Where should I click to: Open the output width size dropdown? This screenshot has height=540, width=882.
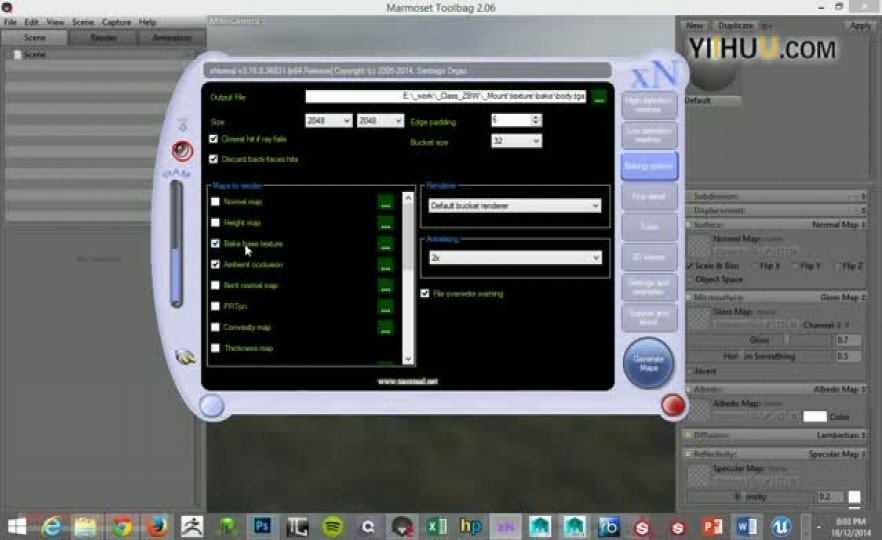click(x=328, y=121)
